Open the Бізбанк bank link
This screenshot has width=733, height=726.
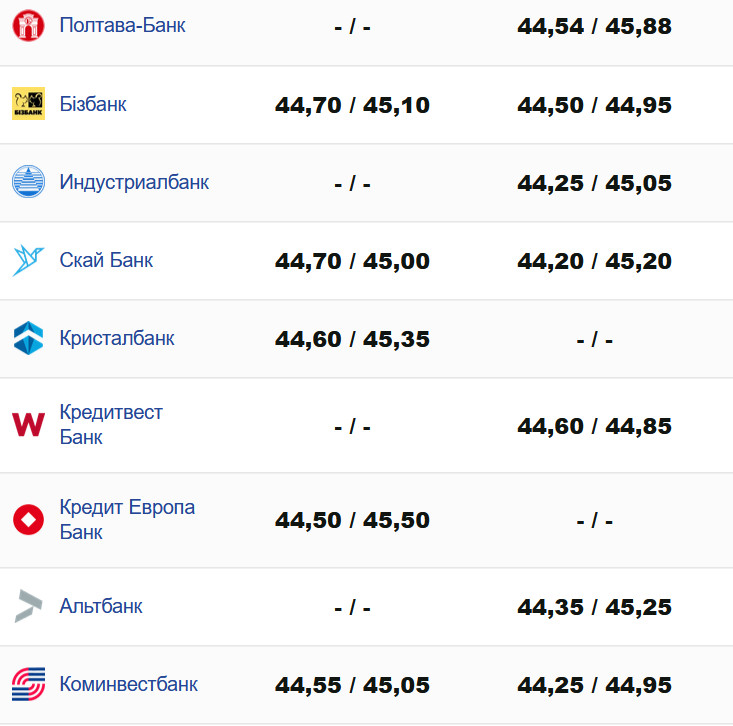pyautogui.click(x=93, y=103)
